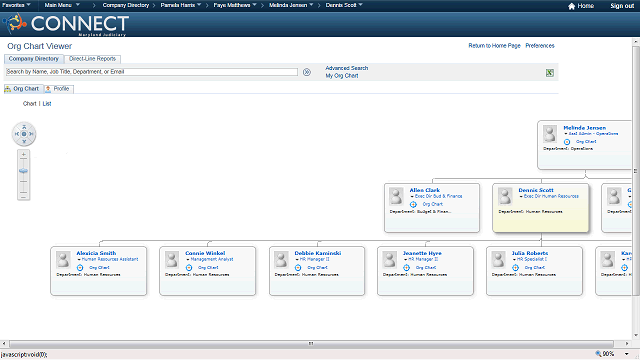Click the horizontal scrollbar thumb

pos(311,344)
